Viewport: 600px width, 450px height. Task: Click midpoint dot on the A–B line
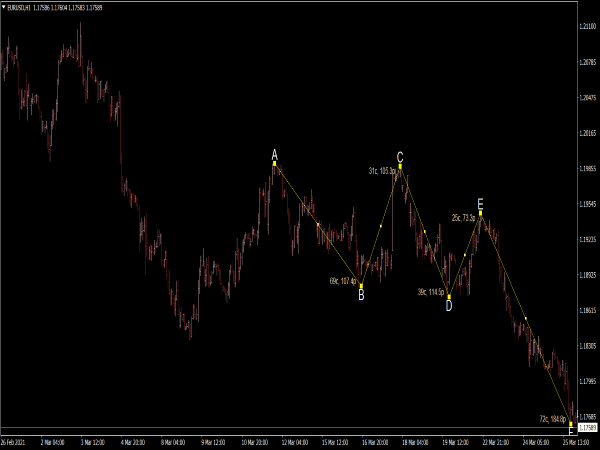point(318,224)
